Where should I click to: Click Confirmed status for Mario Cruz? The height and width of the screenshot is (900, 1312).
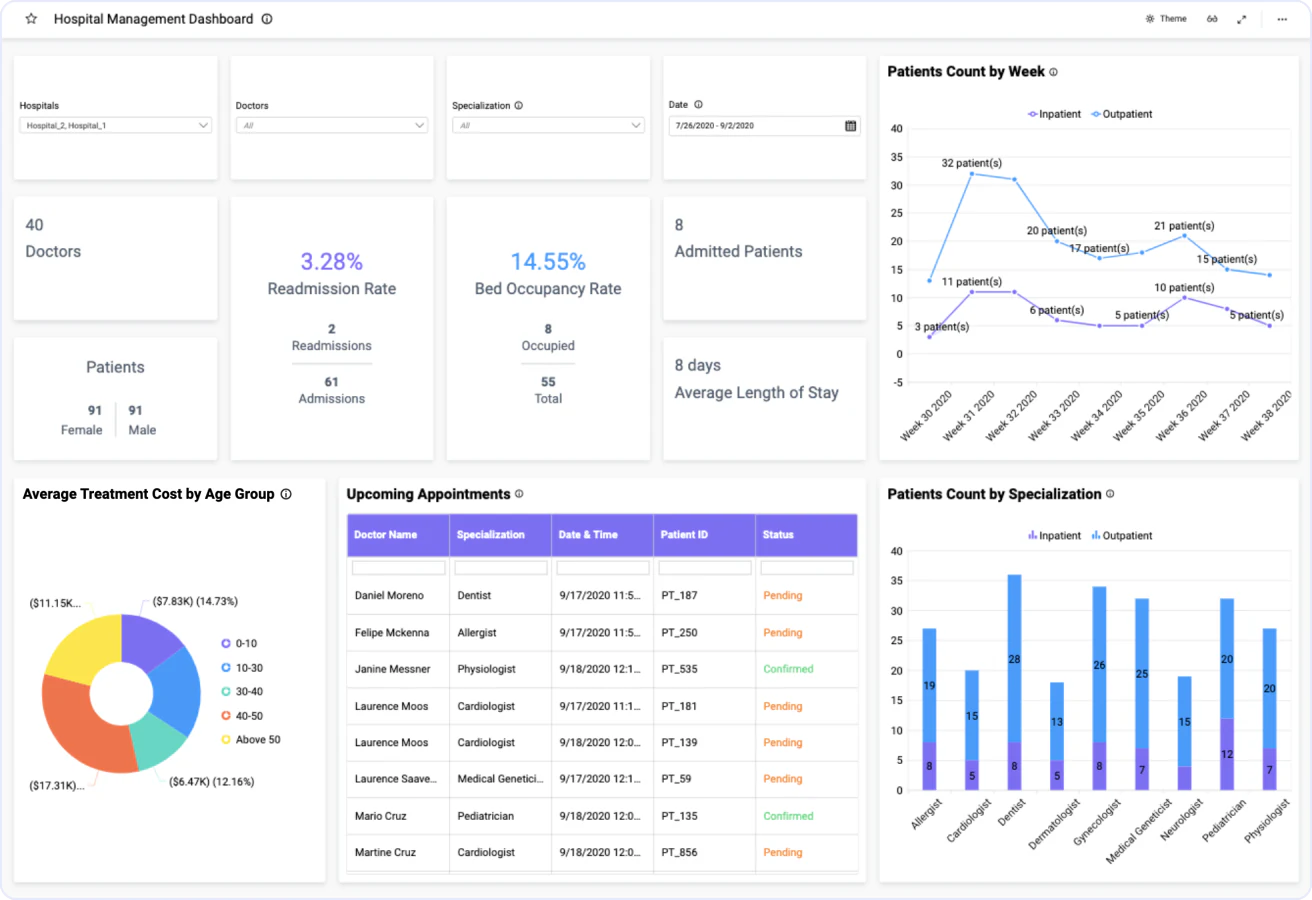pyautogui.click(x=788, y=816)
